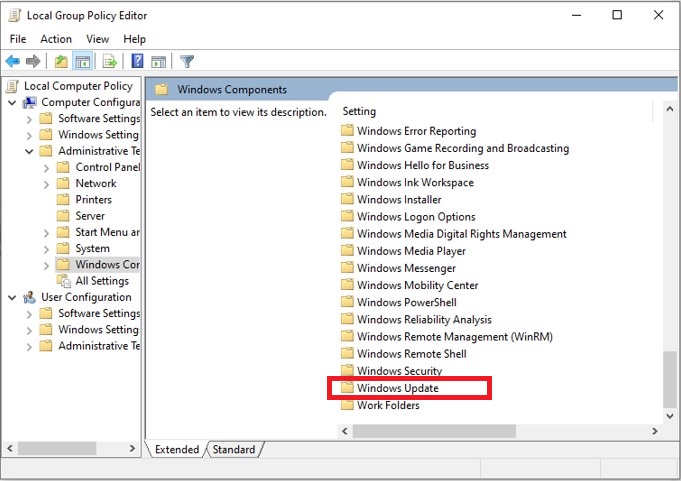
Task: Select Windows Reliability Analysis item
Action: 424,319
